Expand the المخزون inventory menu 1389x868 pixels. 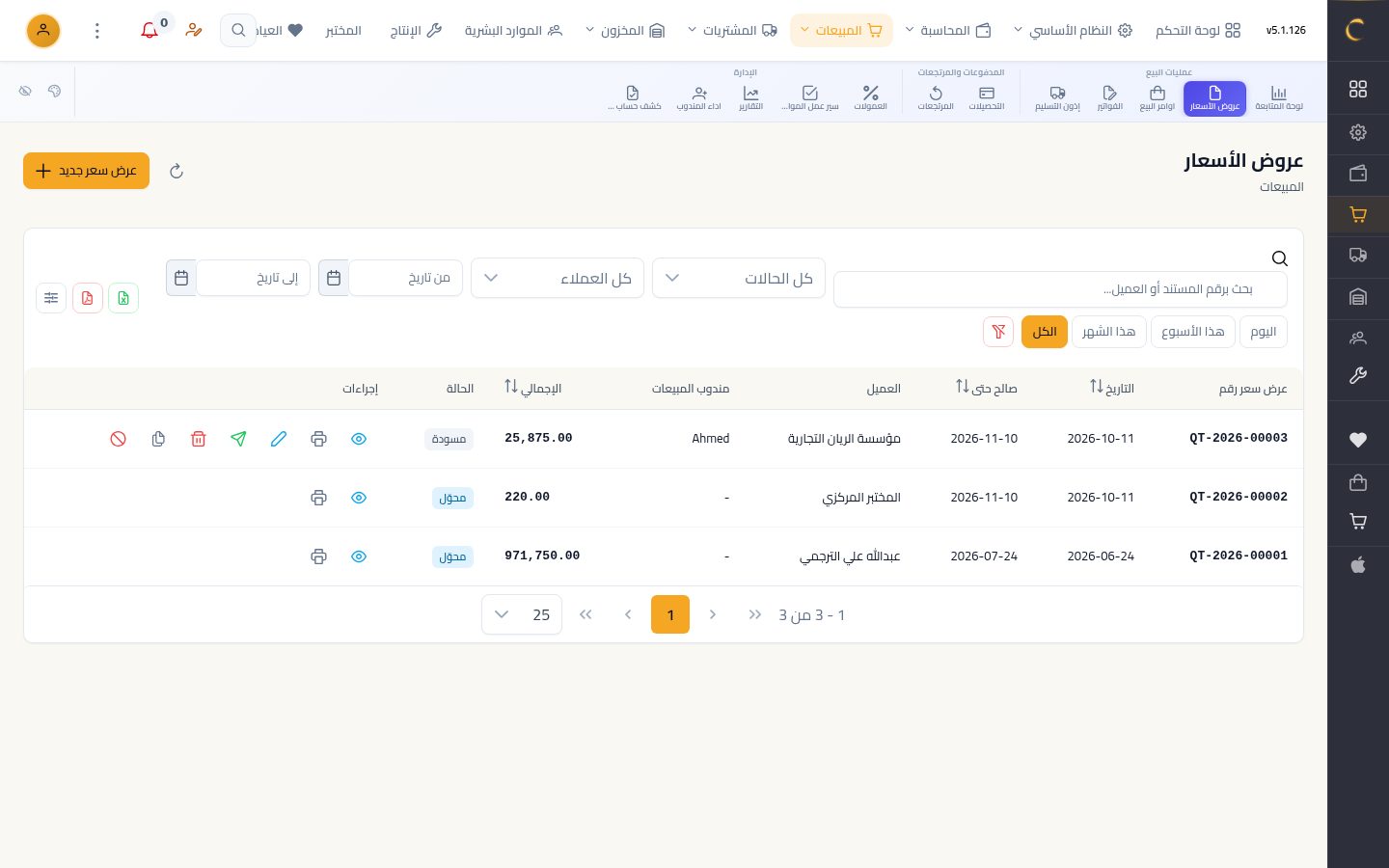625,31
